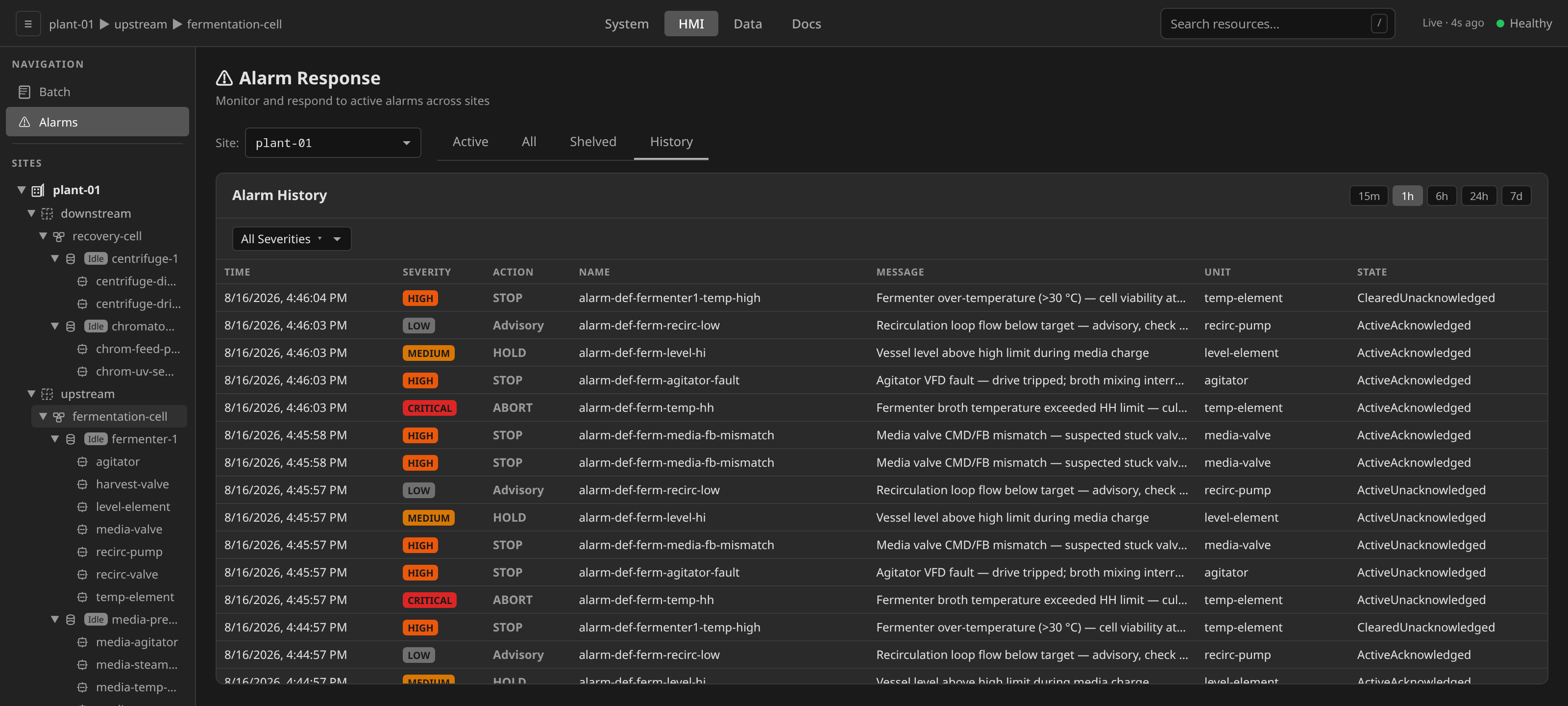Click the Healthy status indicator
This screenshot has height=706, width=1568.
coord(1523,23)
